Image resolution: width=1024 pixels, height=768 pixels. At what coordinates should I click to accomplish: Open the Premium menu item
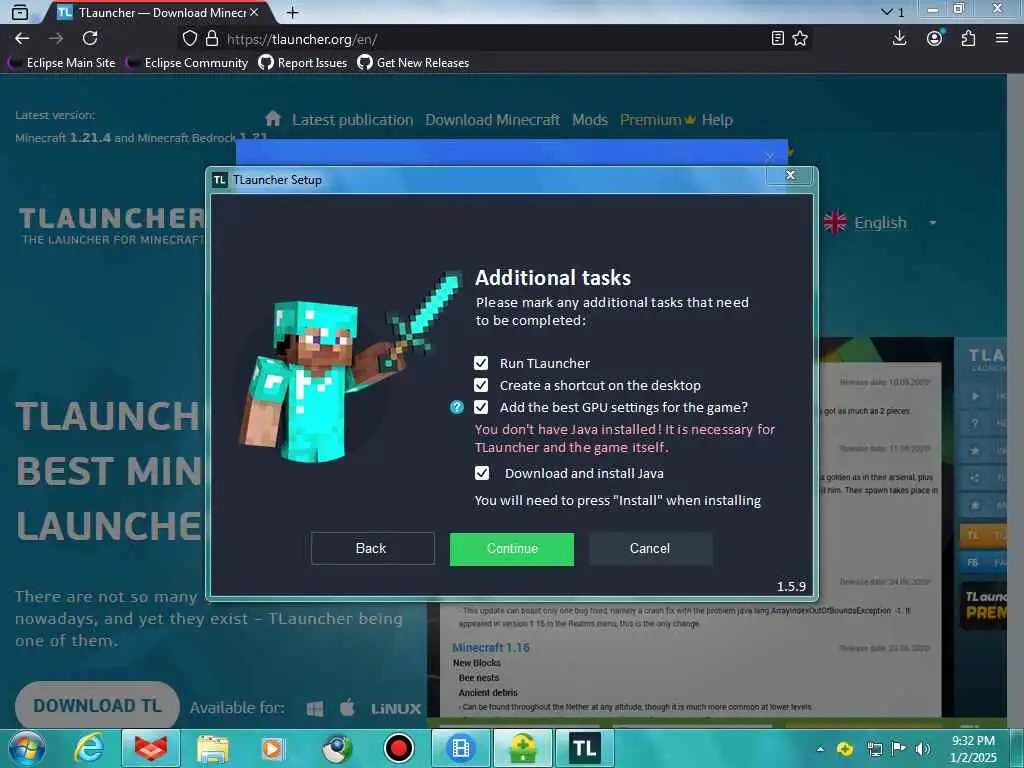pos(656,120)
